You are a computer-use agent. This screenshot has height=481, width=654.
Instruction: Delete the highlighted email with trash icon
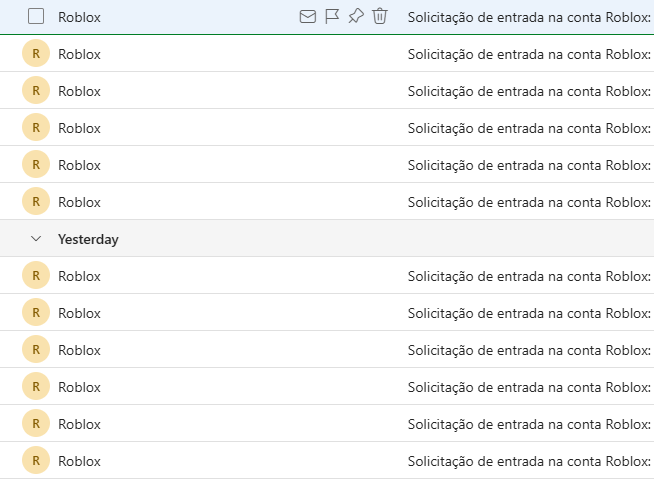point(380,17)
